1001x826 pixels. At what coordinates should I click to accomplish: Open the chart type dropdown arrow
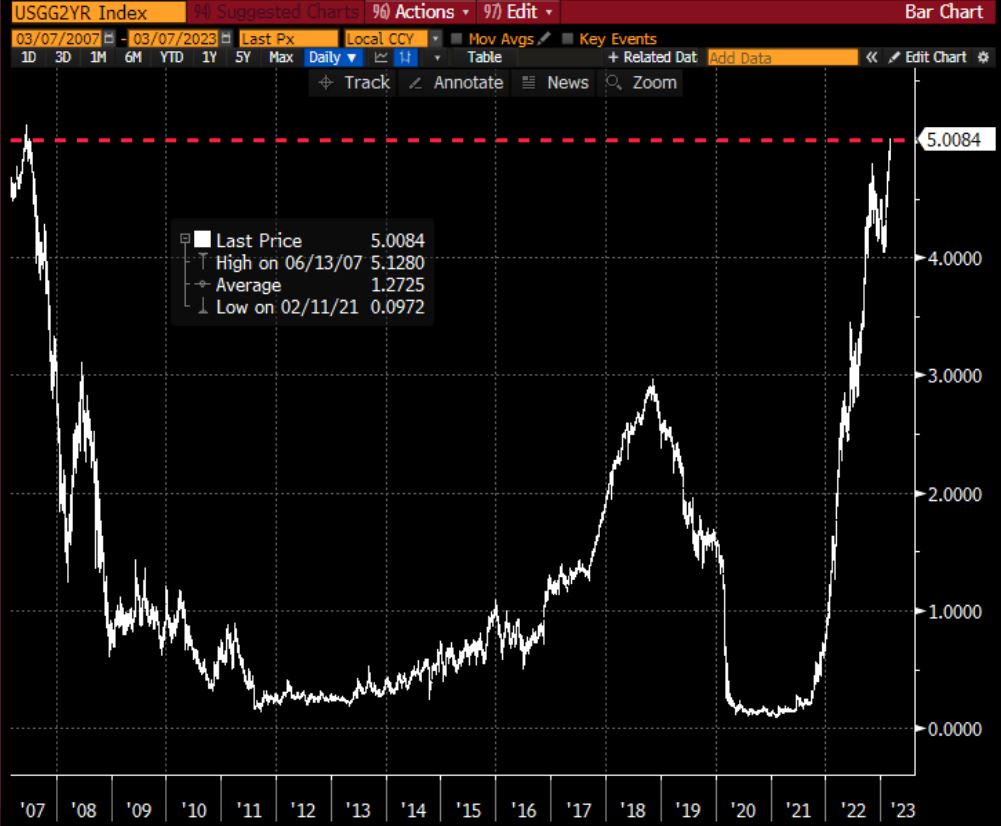pos(437,57)
